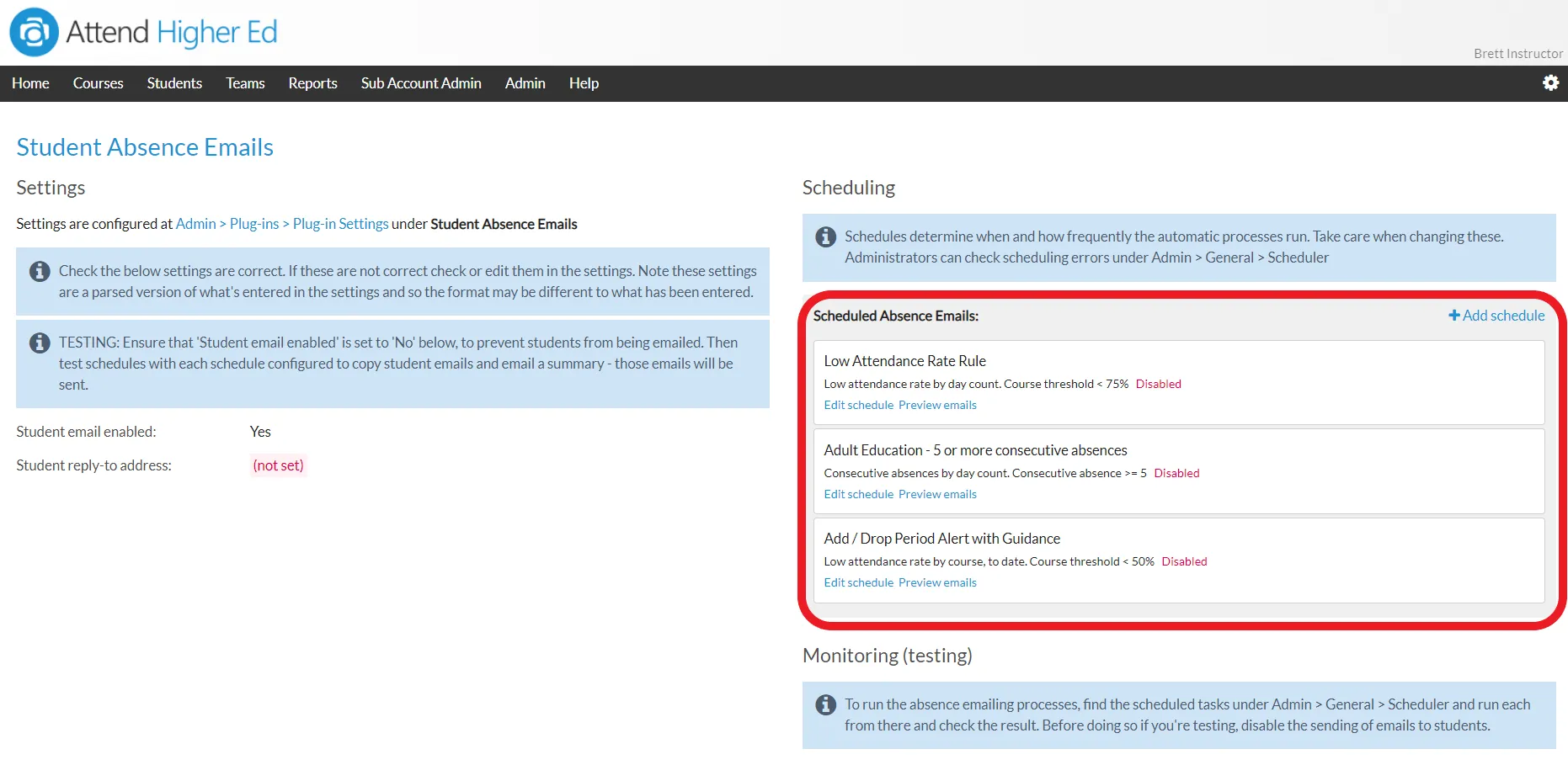This screenshot has height=765, width=1568.
Task: Go to the Students menu
Action: 174,83
